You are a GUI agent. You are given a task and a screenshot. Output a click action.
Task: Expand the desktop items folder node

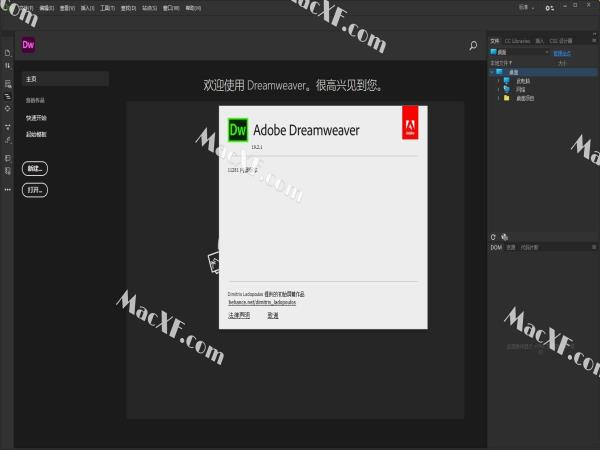[x=498, y=98]
